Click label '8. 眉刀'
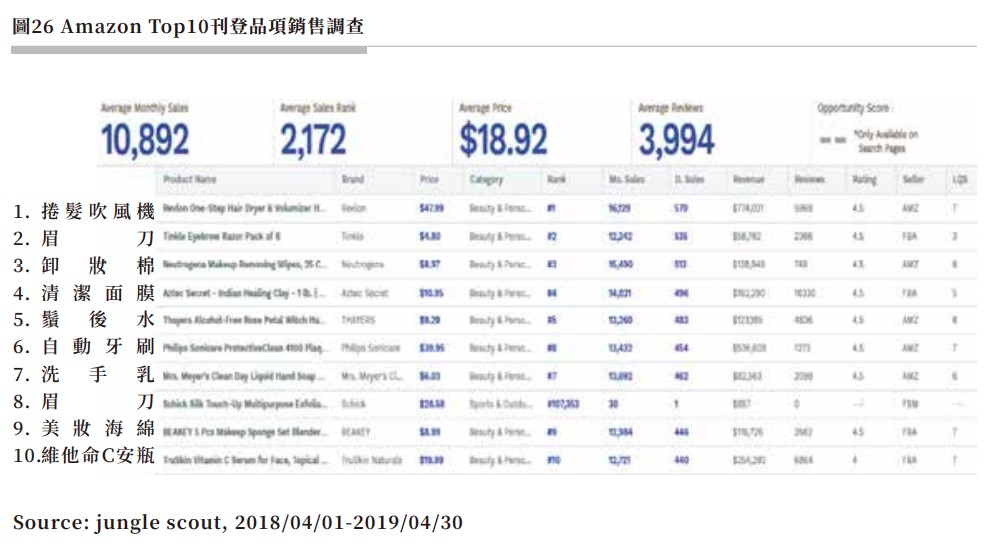 coord(83,402)
